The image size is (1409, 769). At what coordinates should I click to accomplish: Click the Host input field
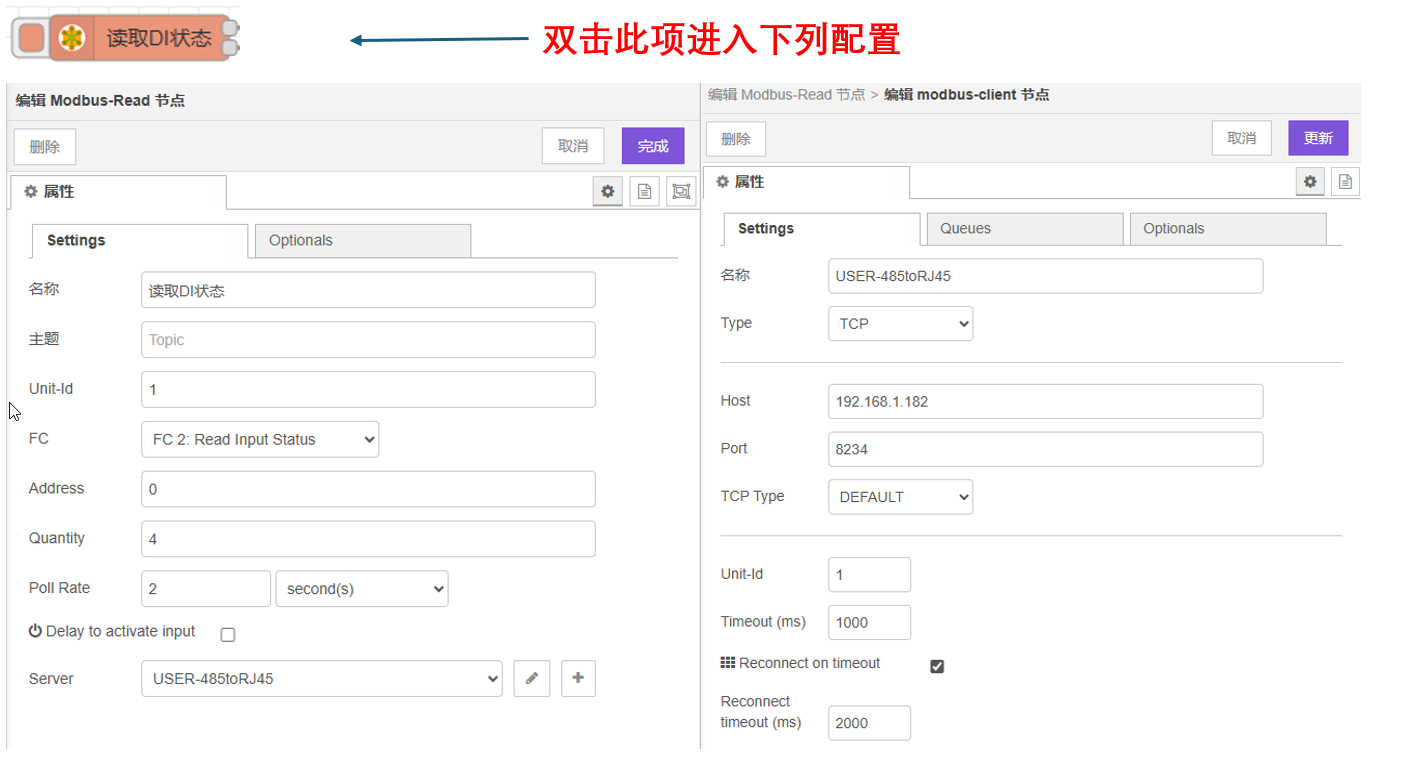(1045, 401)
